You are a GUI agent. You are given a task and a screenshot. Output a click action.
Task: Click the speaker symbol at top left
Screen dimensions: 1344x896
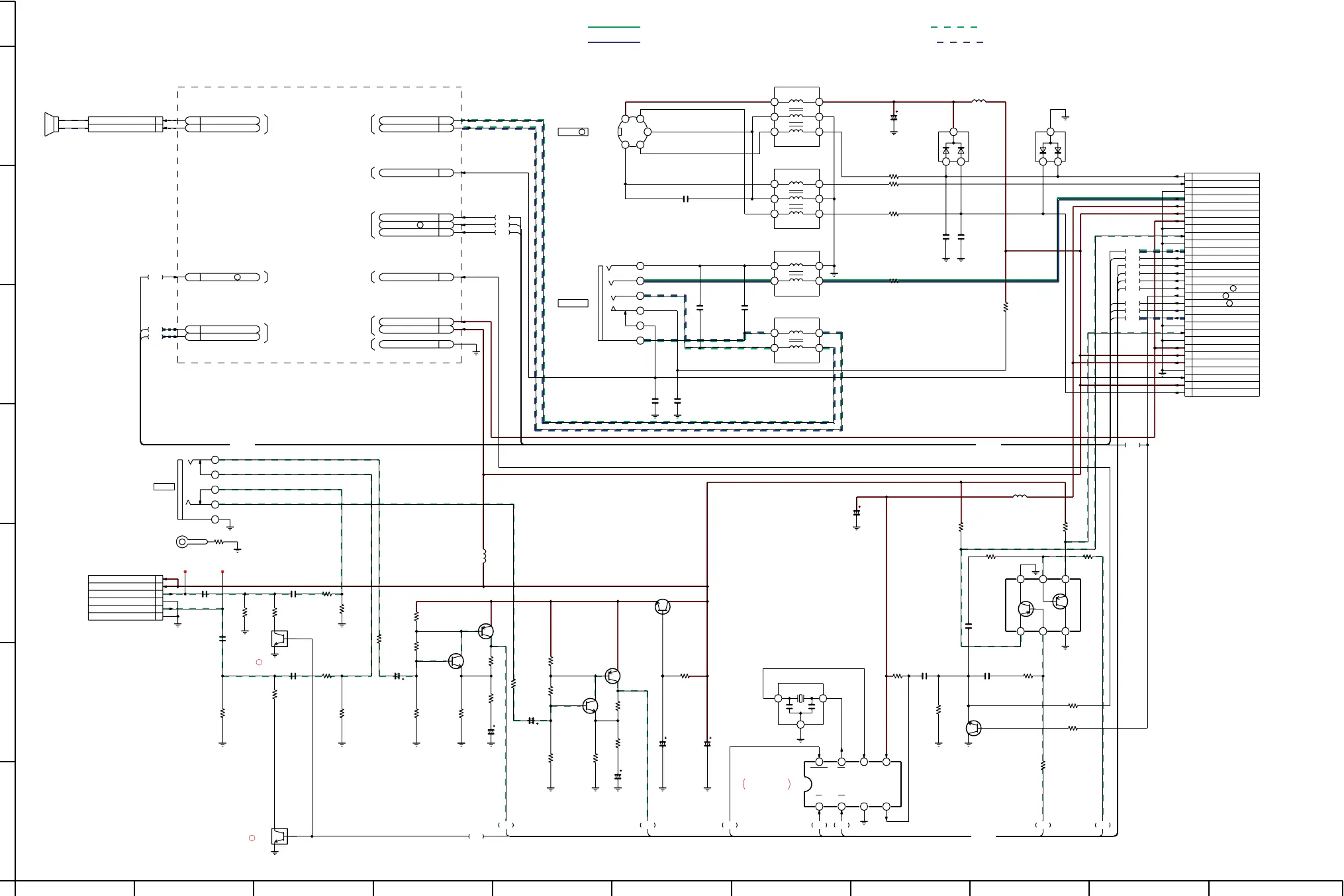[51, 124]
